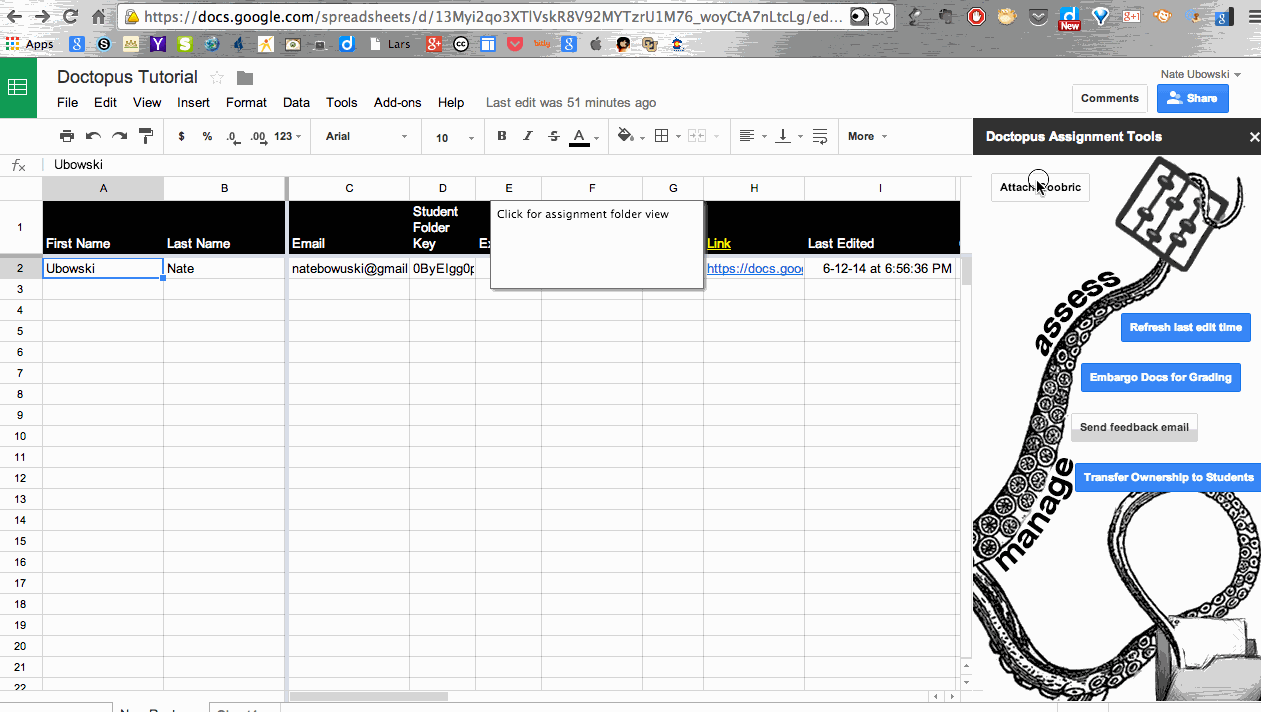Open the Insert menu

(193, 102)
